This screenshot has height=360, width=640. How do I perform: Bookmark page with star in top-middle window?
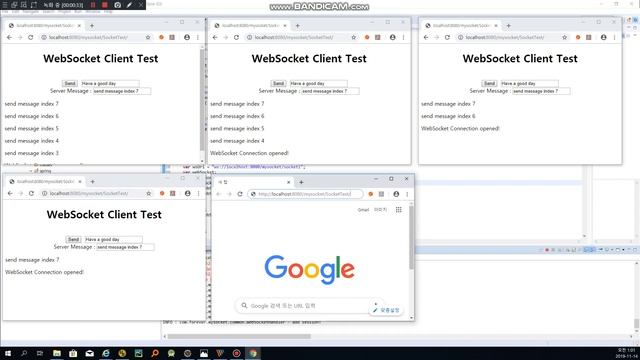click(x=354, y=37)
